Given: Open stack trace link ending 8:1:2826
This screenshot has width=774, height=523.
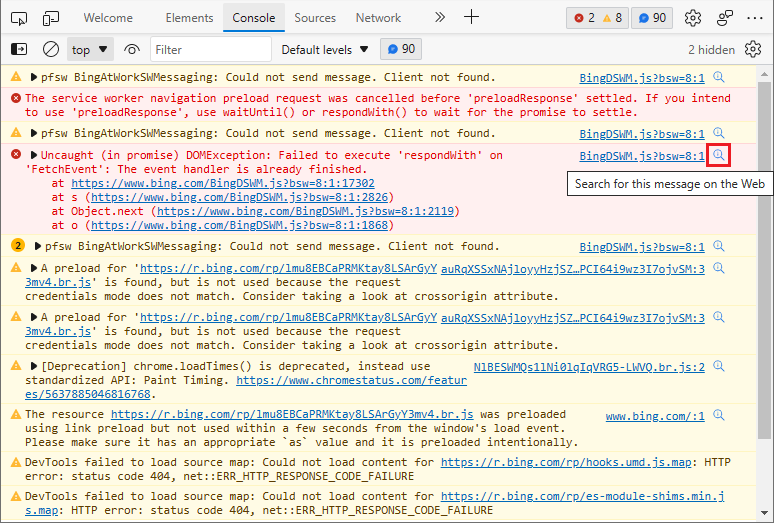Looking at the screenshot, I should pos(239,197).
